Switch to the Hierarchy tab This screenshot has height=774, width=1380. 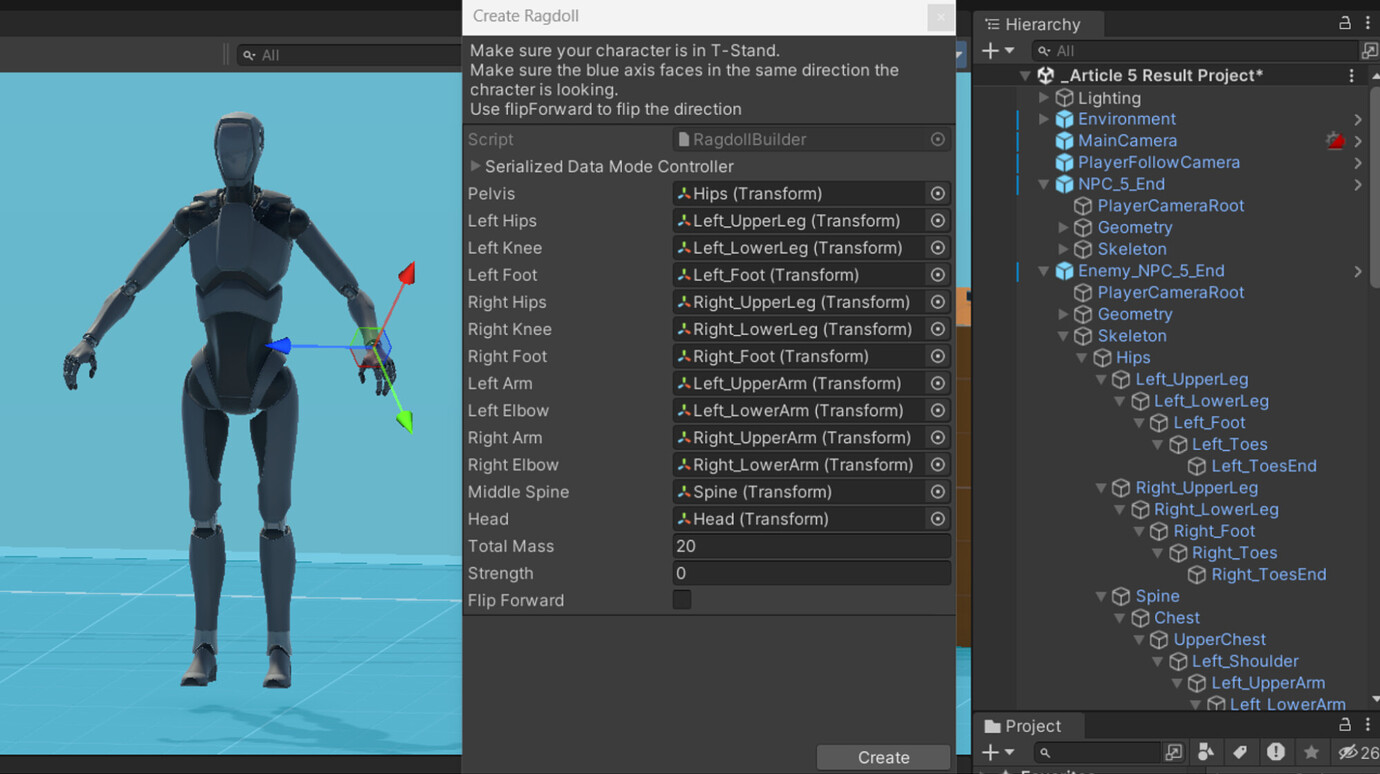point(1038,23)
